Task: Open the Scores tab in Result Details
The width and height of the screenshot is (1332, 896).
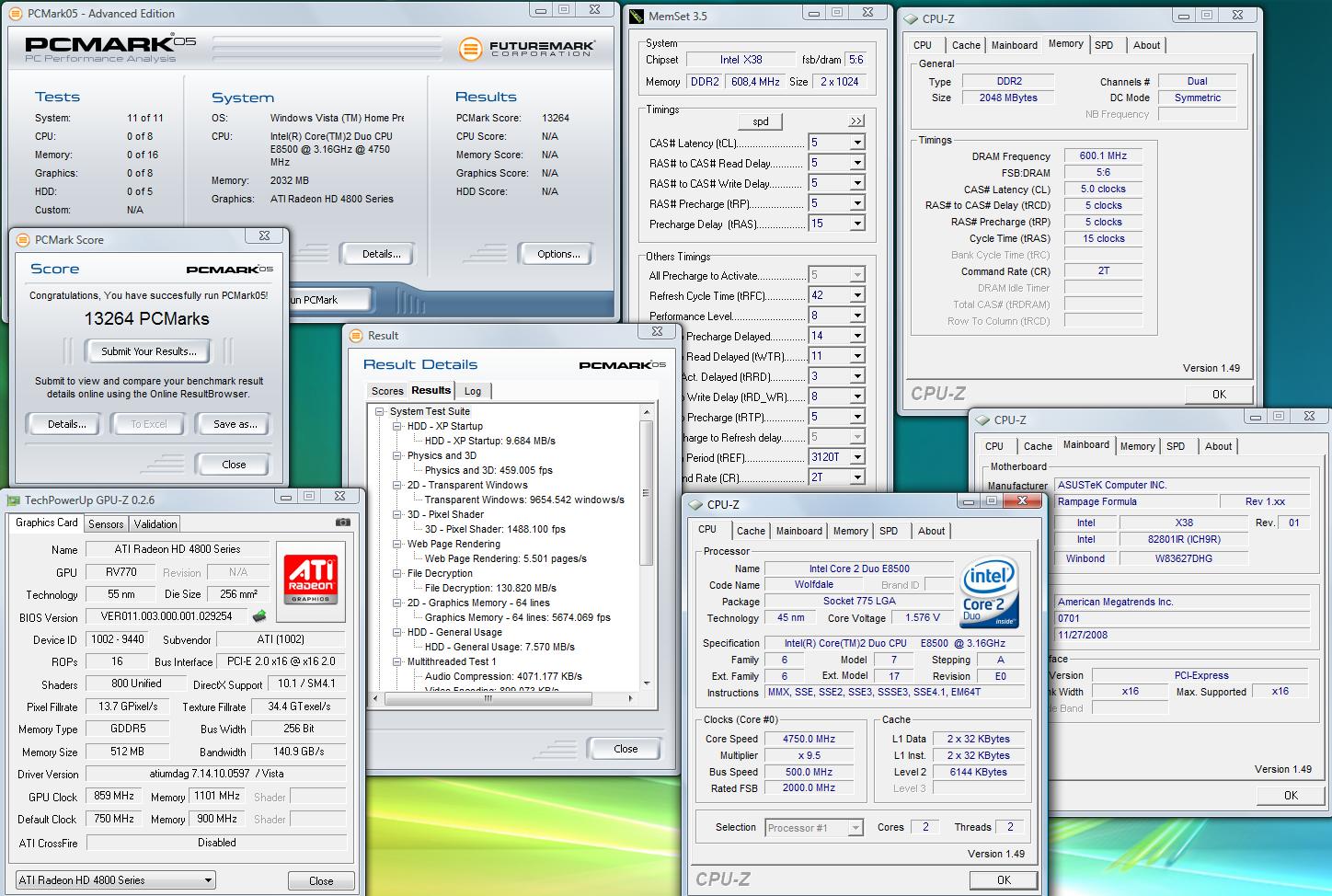Action: tap(387, 391)
